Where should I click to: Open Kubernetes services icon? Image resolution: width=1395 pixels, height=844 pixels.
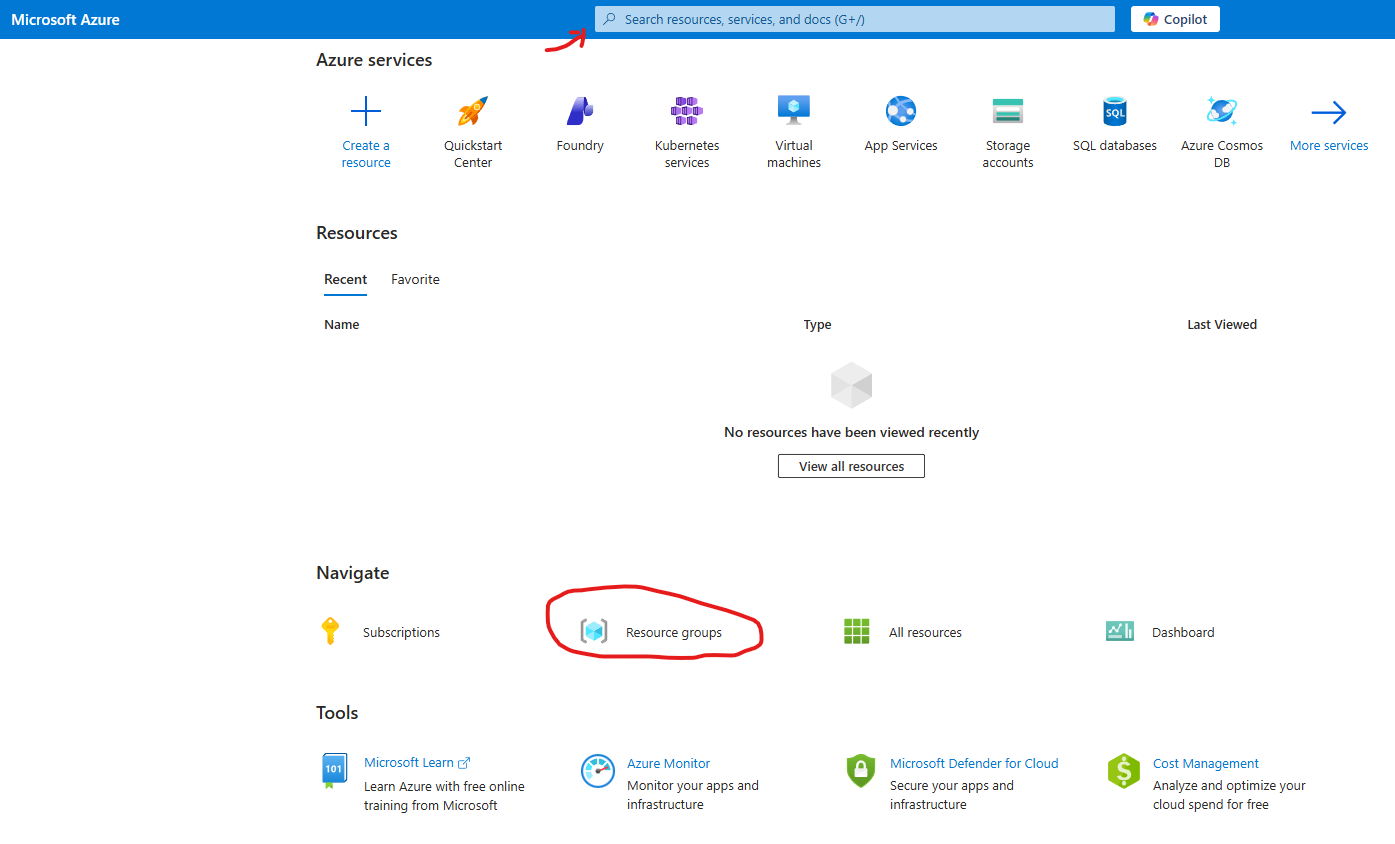coord(687,111)
